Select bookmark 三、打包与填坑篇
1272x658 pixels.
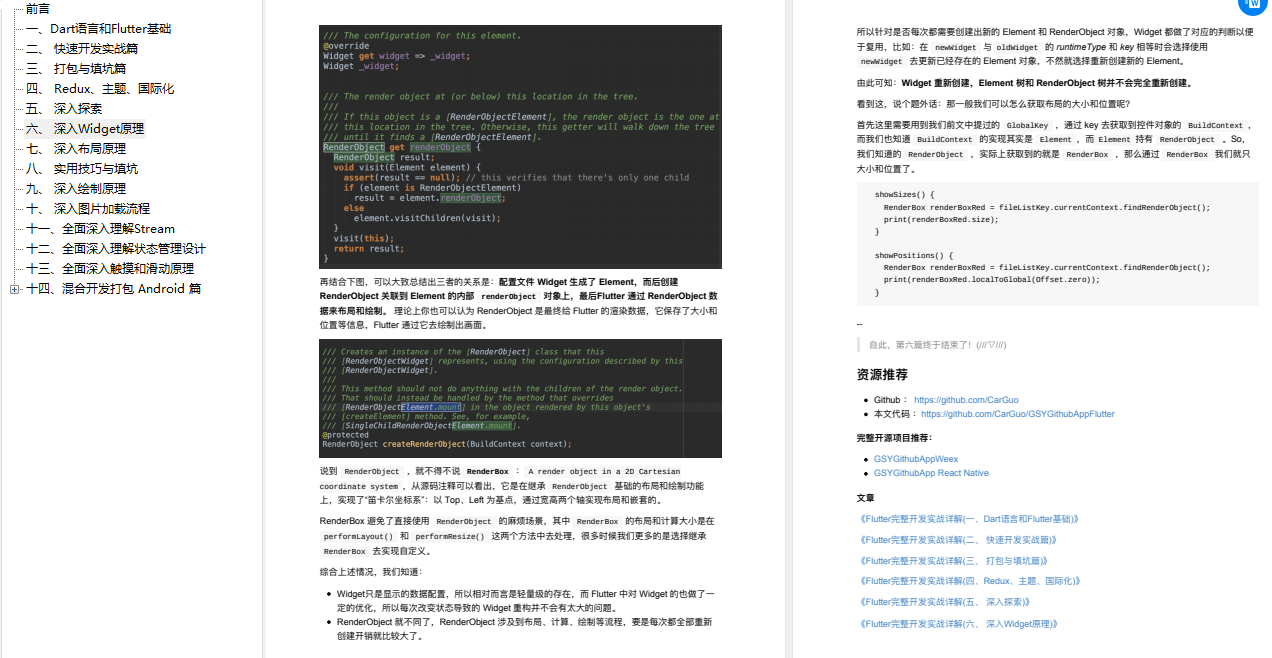tap(76, 68)
